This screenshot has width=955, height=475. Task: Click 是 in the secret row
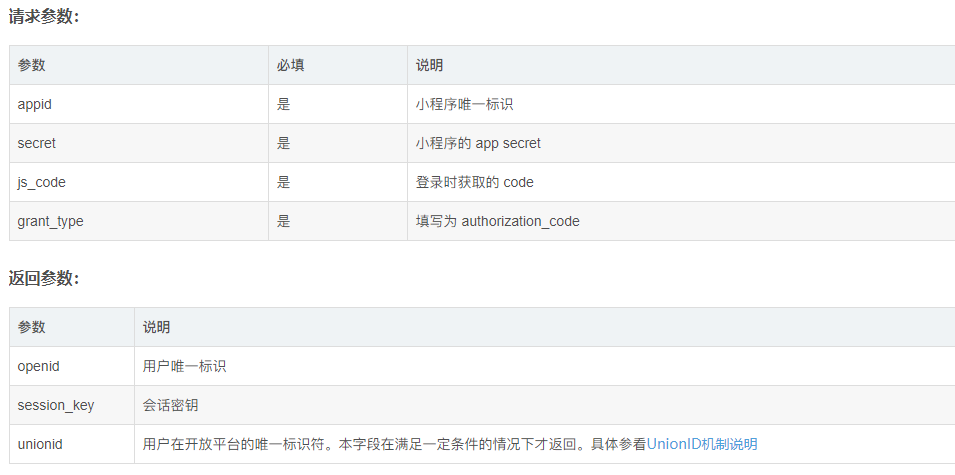tap(284, 143)
